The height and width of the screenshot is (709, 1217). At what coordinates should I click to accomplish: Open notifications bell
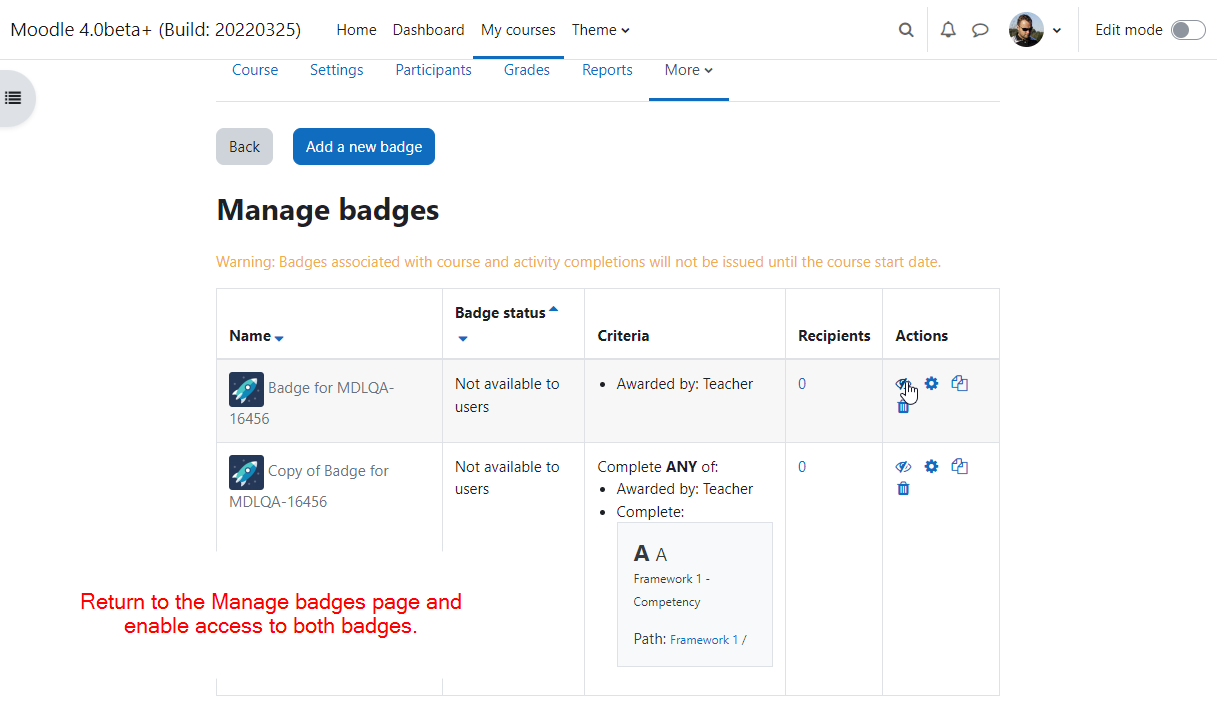[948, 30]
